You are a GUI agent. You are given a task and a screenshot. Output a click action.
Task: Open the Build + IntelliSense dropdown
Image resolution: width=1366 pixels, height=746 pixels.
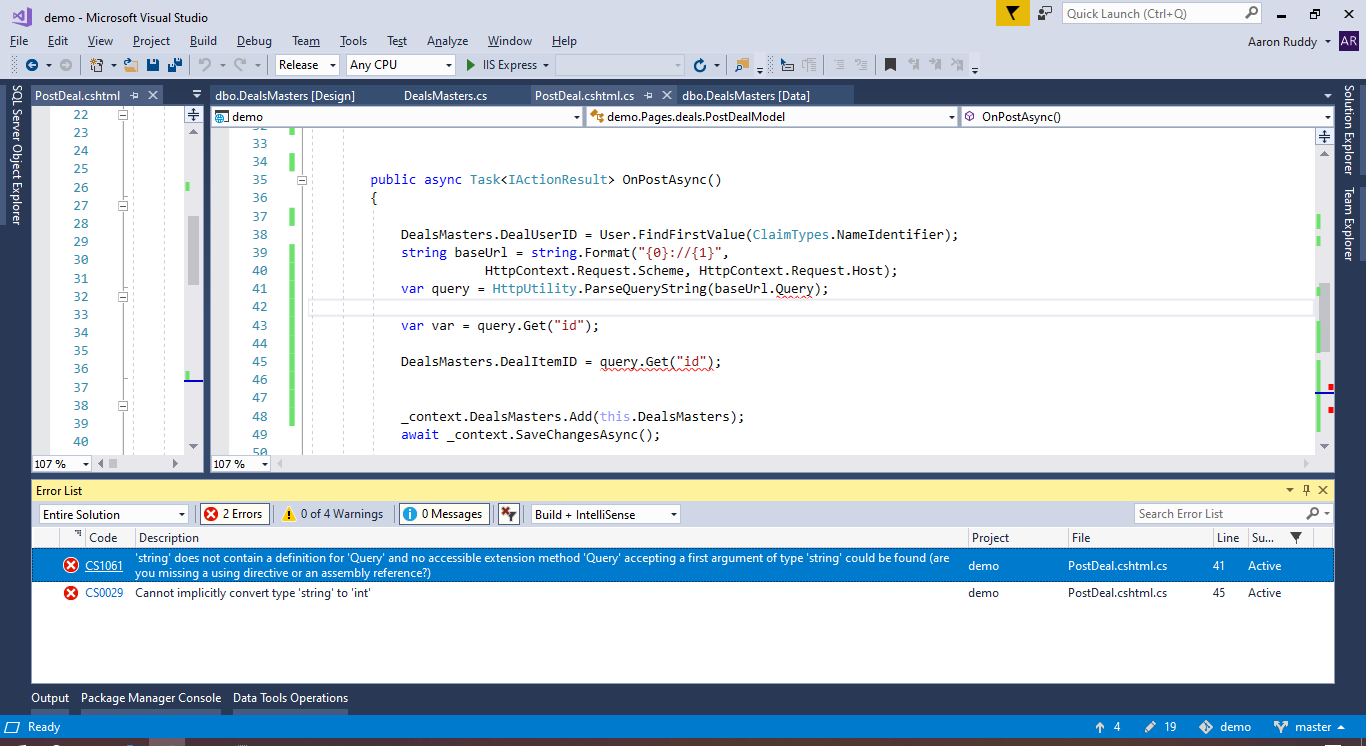(673, 514)
